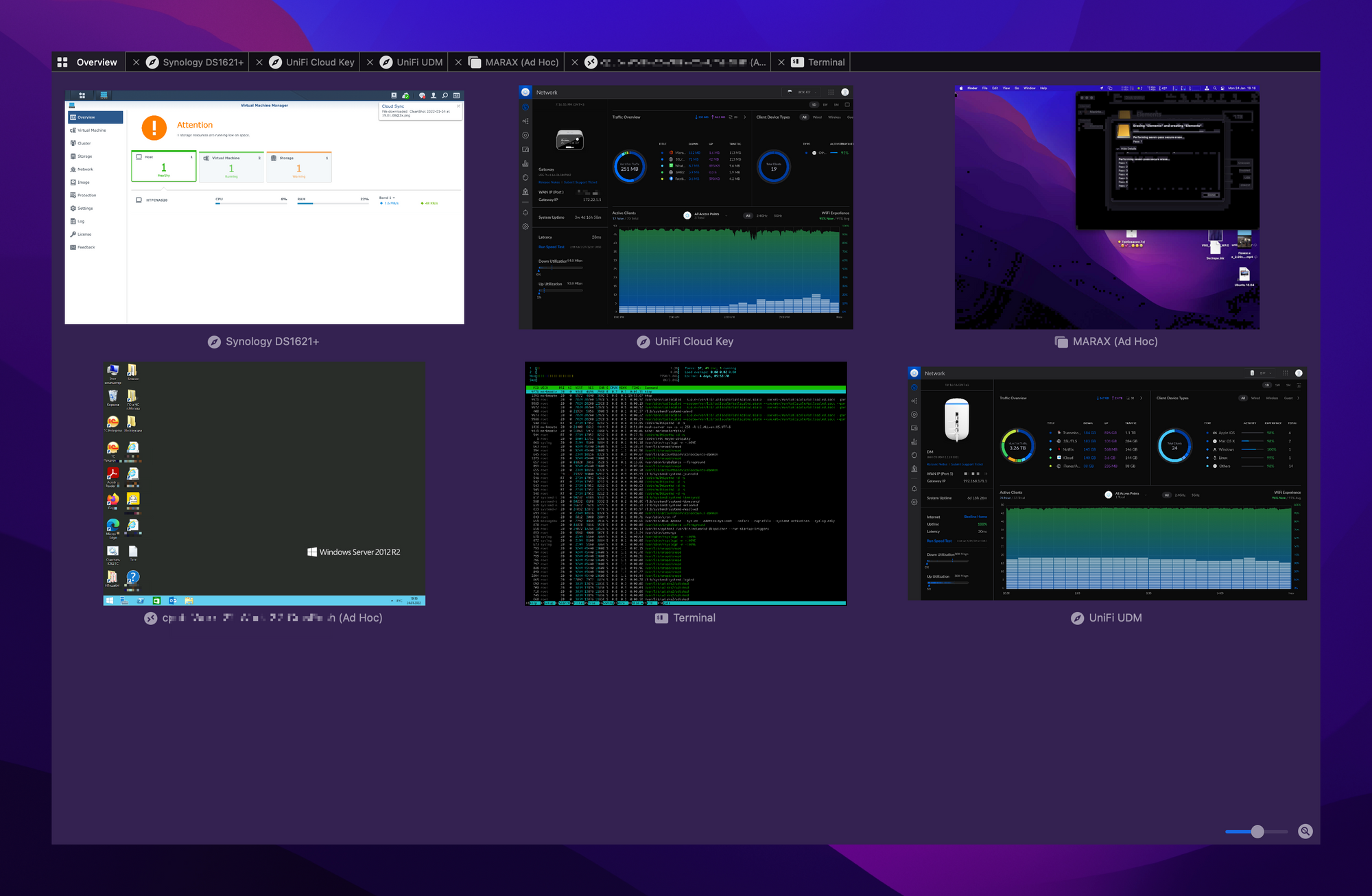The width and height of the screenshot is (1372, 896).
Task: Open the UniFi UDM dashboard thumbnail
Action: (1107, 484)
